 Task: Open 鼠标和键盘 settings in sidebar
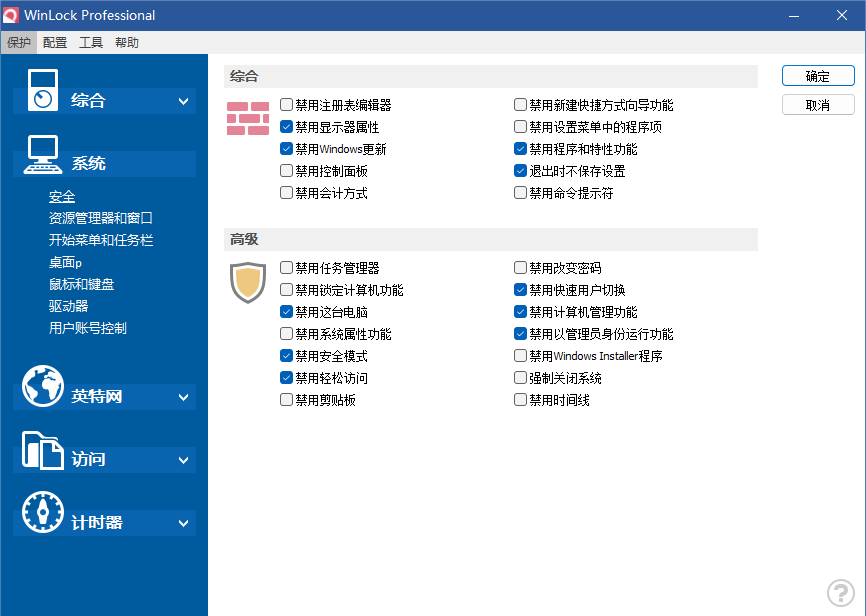point(81,284)
